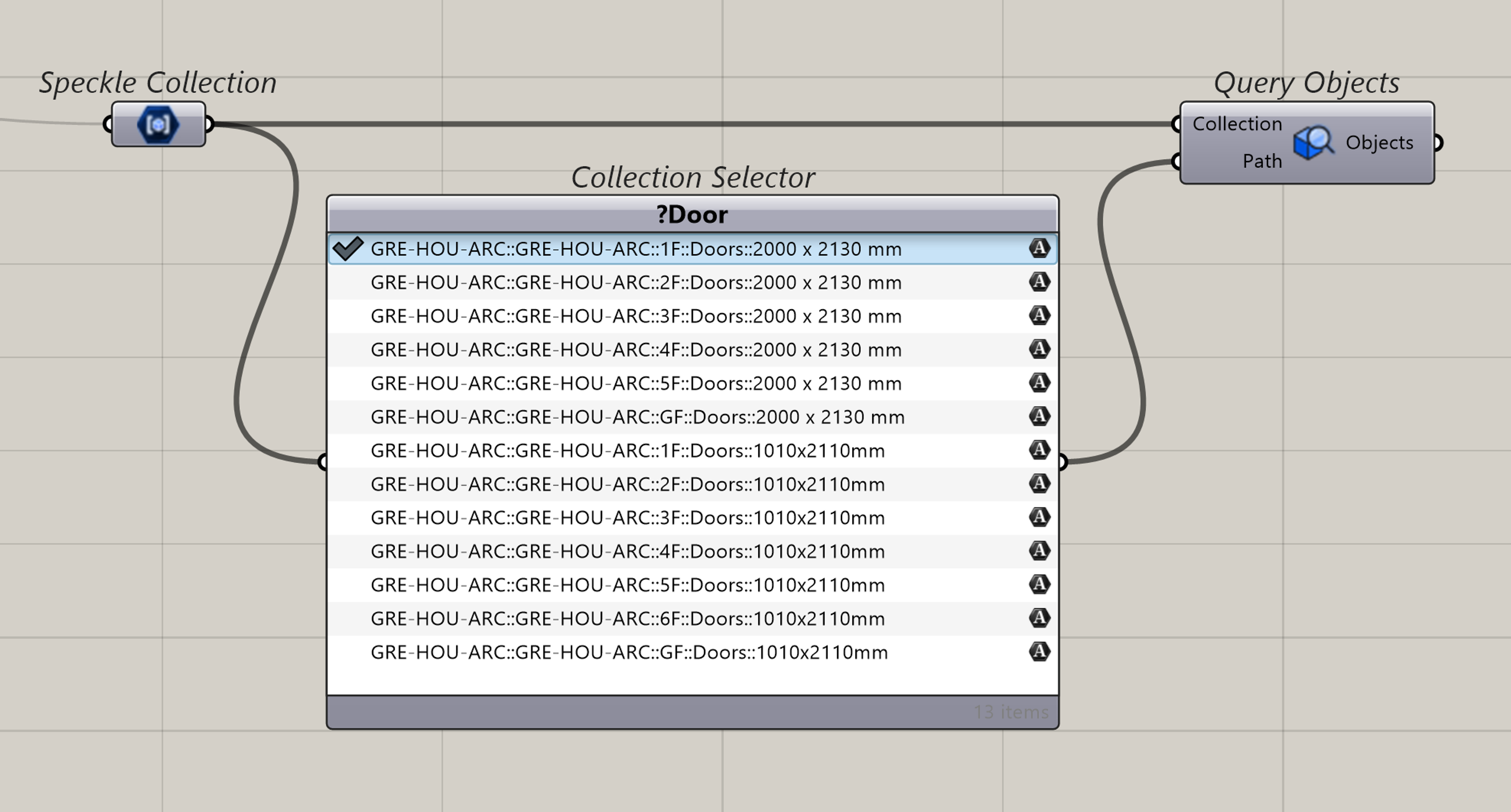The width and height of the screenshot is (1511, 812).
Task: Click the A icon on 6F Doors 1010x2110mm row
Action: pos(1039,618)
